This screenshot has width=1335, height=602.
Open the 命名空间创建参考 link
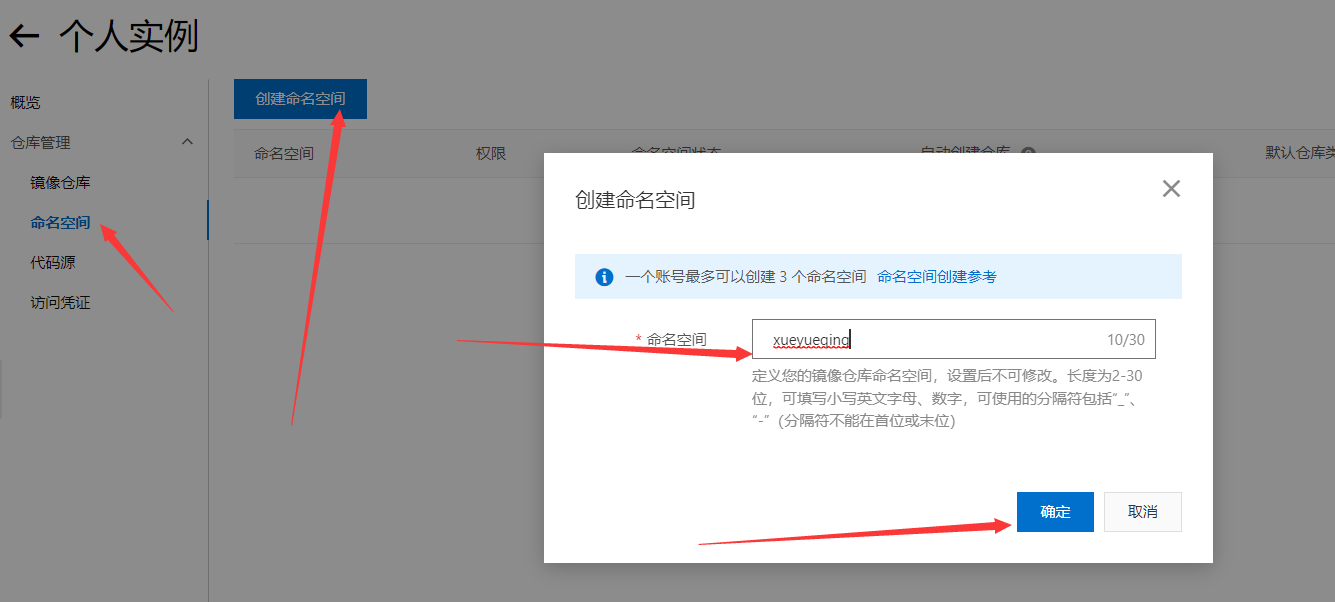937,277
